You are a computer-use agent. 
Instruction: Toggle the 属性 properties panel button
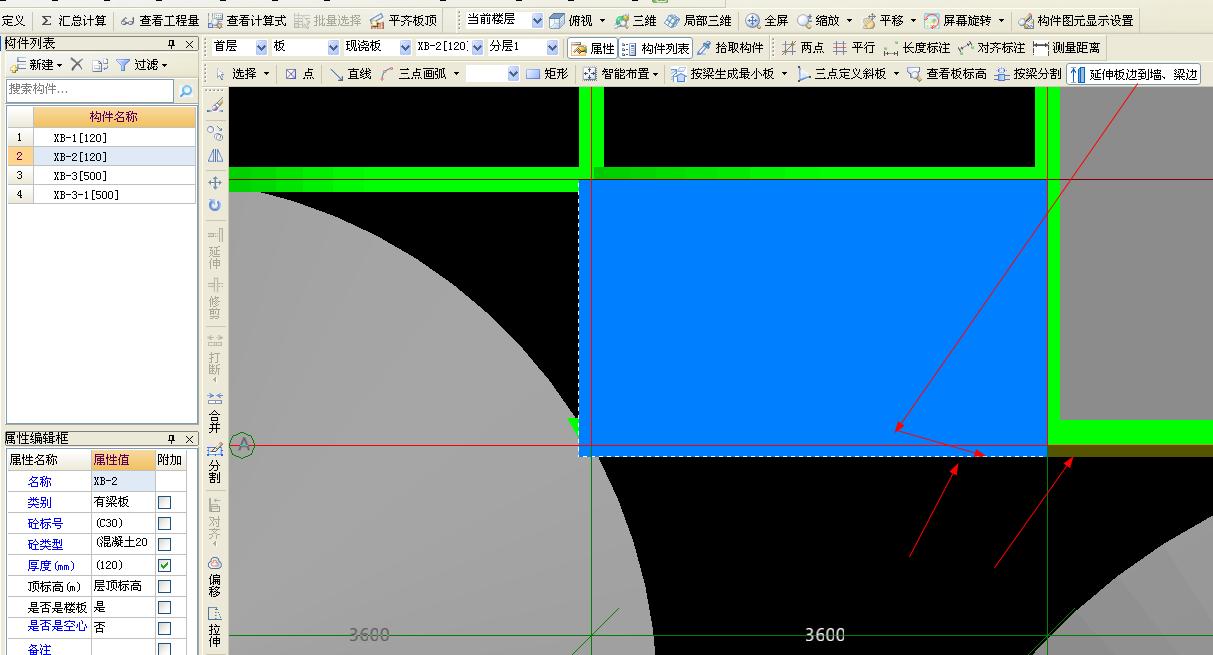click(593, 48)
